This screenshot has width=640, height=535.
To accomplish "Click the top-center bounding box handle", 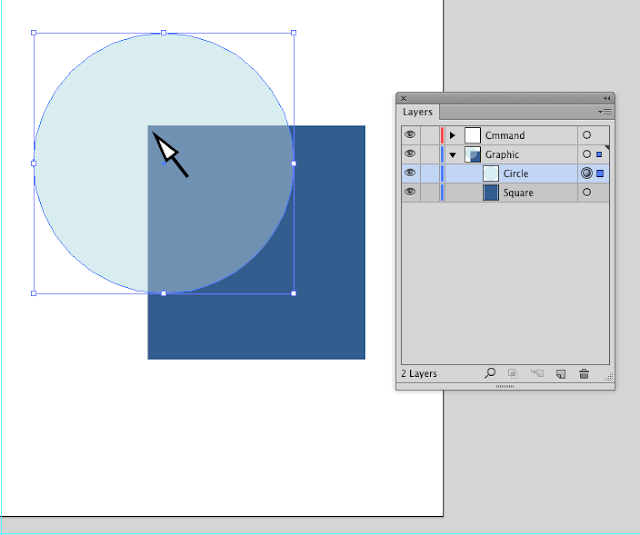I will [164, 33].
